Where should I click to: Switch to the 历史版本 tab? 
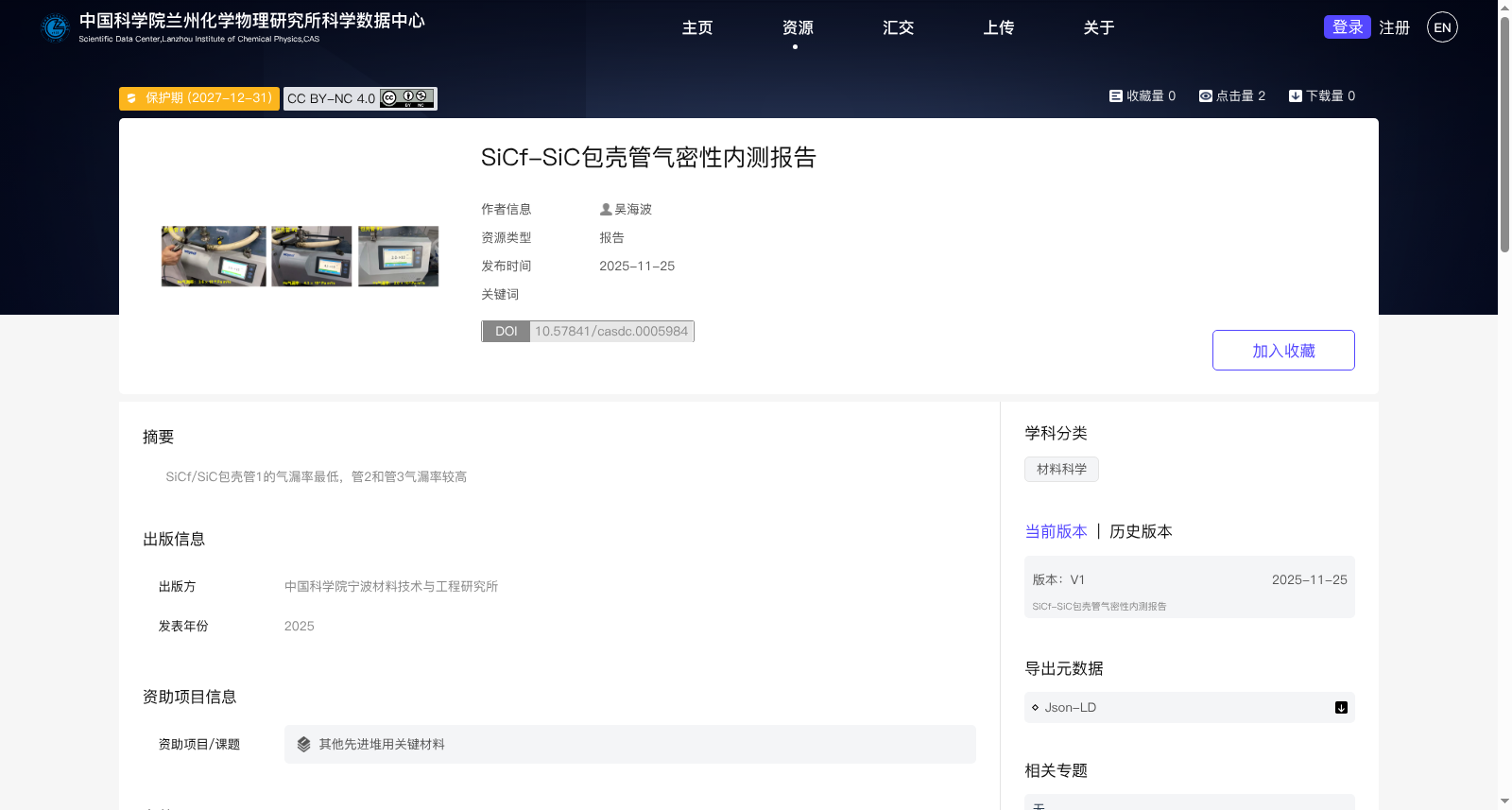tap(1141, 531)
